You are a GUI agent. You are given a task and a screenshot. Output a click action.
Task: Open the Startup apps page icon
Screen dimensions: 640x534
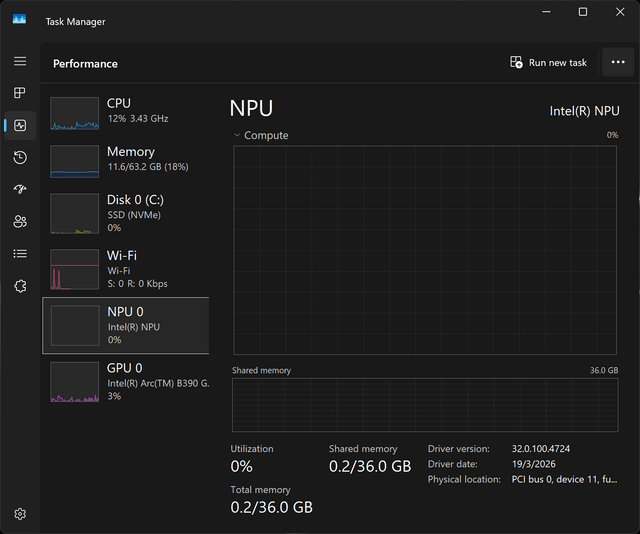tap(20, 189)
